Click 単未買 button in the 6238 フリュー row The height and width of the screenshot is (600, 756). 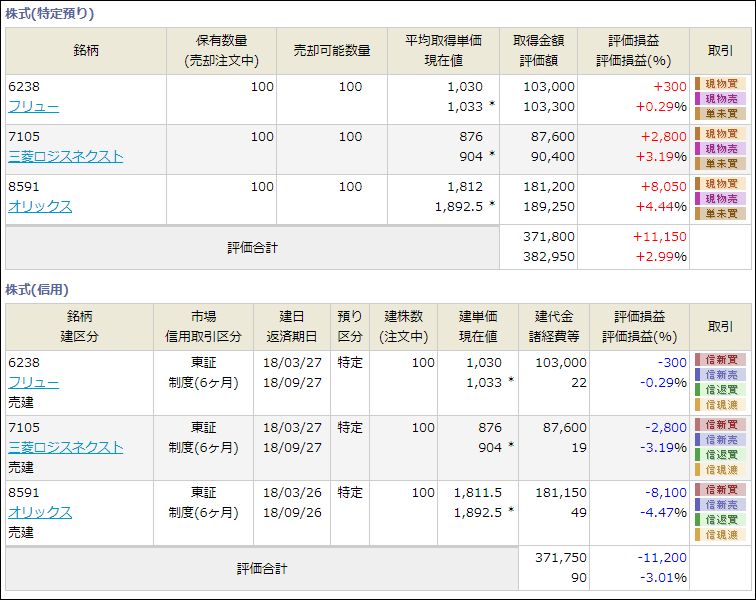pos(720,114)
